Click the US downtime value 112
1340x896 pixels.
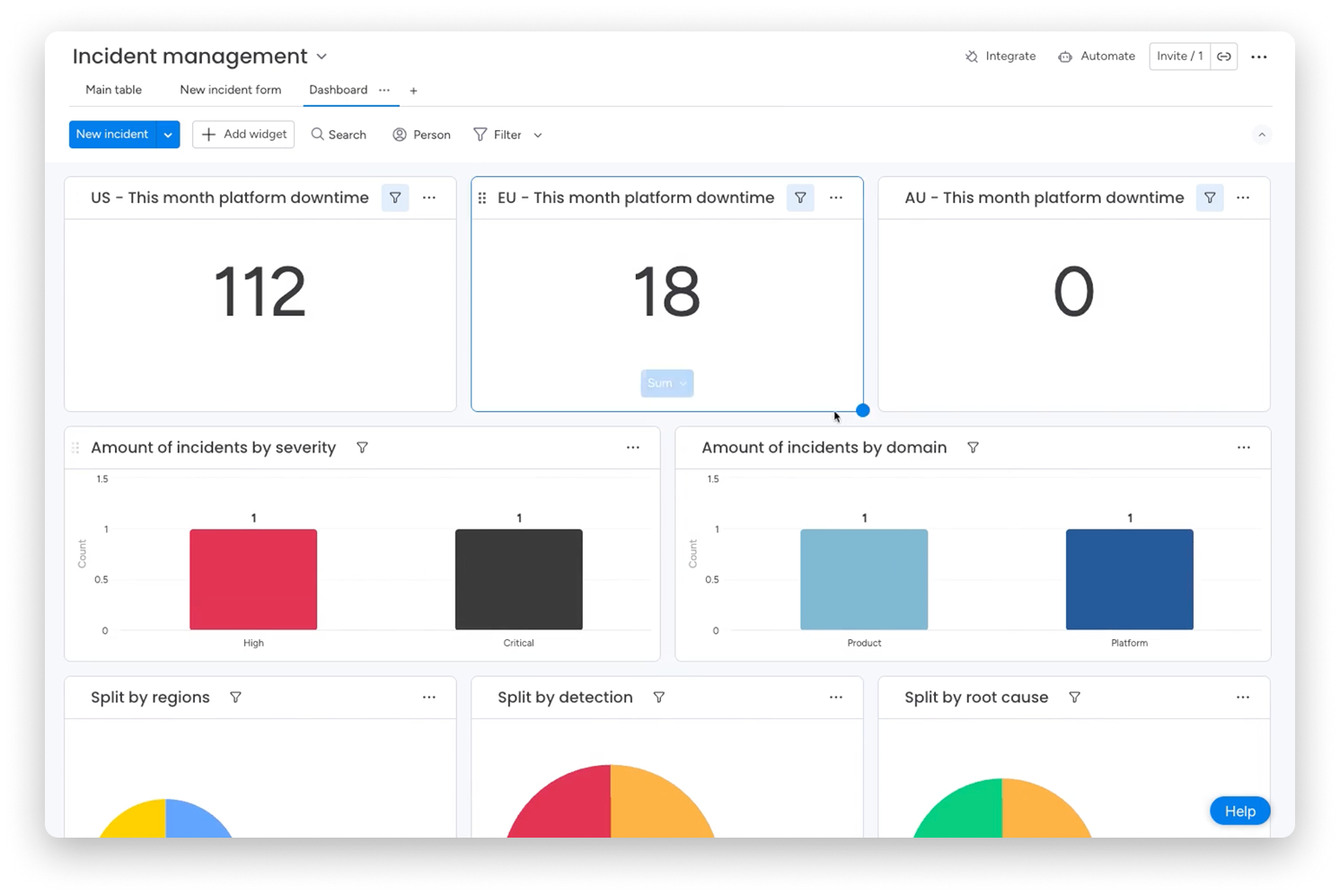260,292
